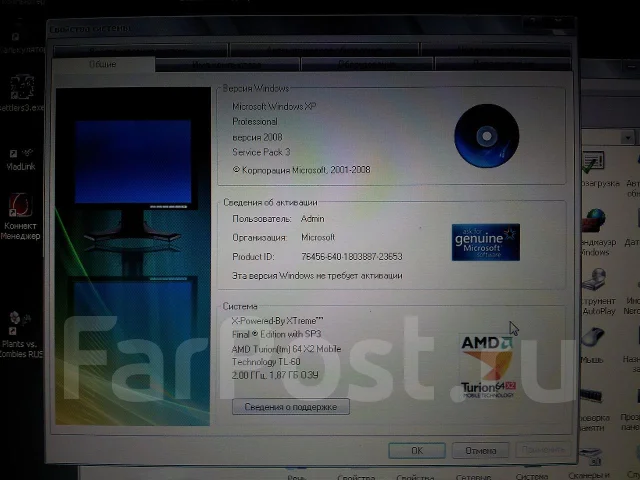The image size is (640, 480).
Task: Open Проверка памяти in Control Panel window
Action: click(x=594, y=410)
